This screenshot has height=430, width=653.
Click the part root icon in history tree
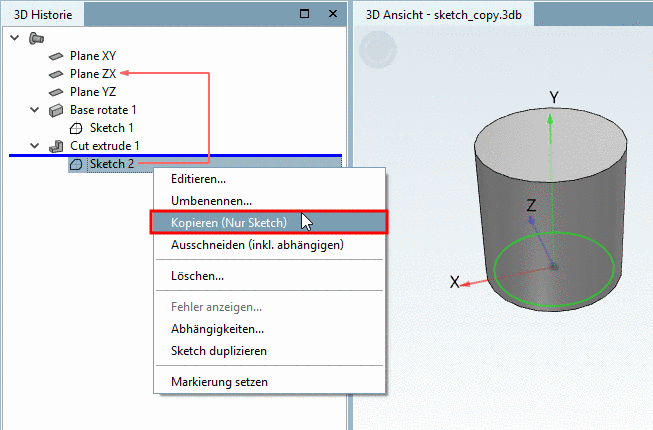[36, 38]
